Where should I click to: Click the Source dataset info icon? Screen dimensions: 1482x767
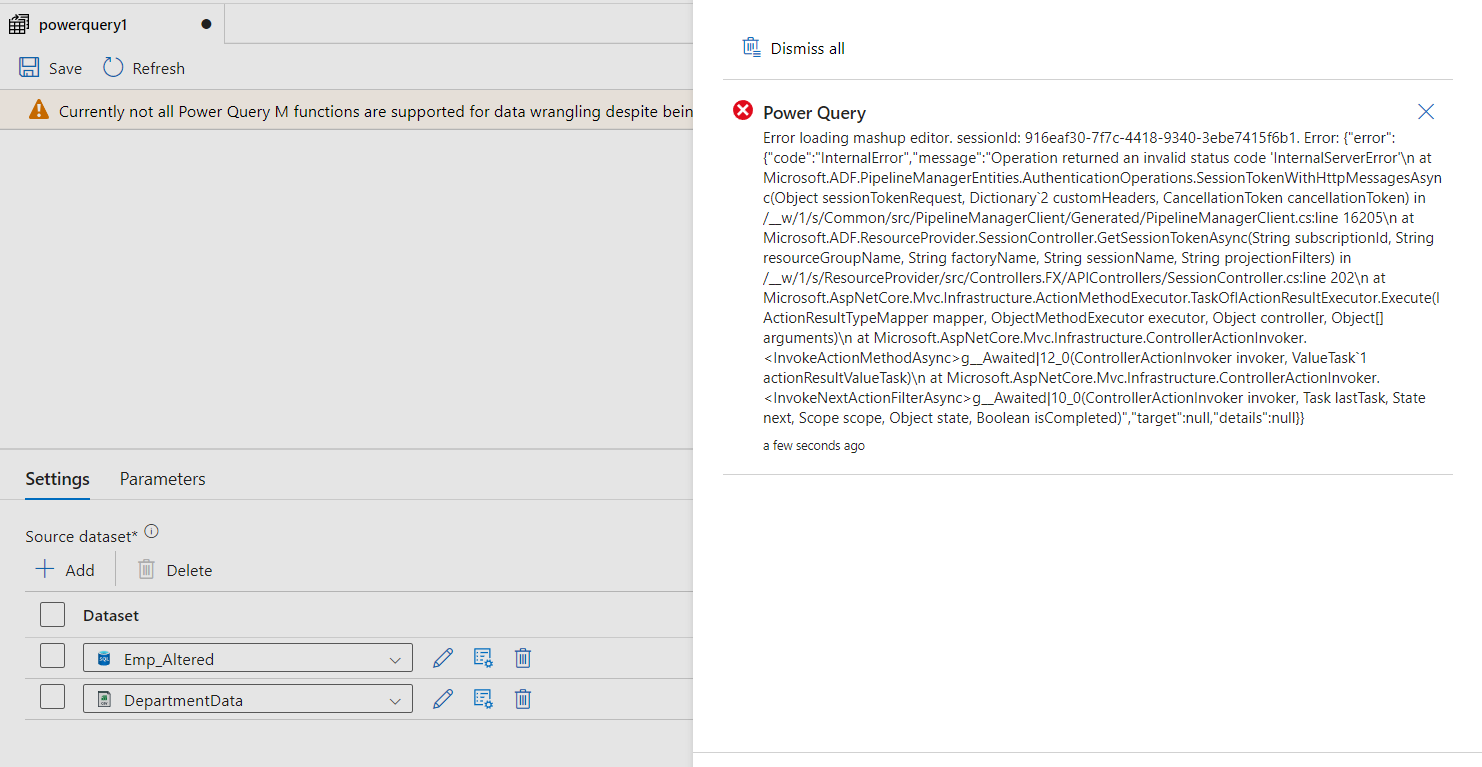[152, 531]
